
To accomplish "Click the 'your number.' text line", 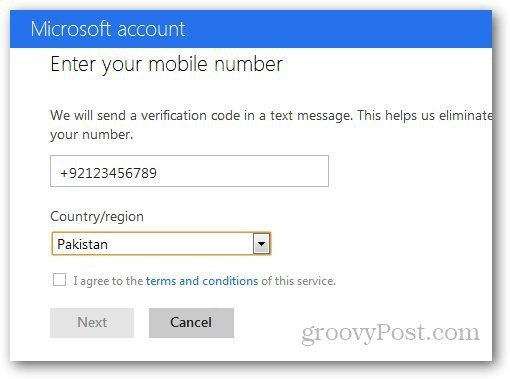I will click(92, 135).
